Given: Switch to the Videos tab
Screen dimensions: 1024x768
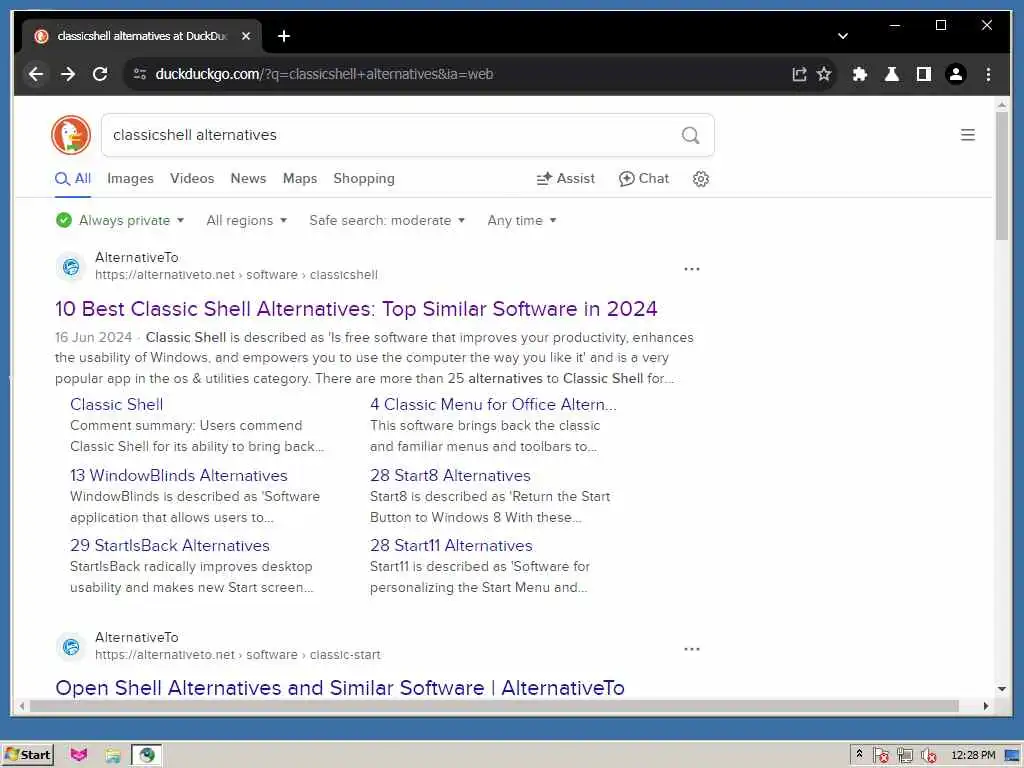Looking at the screenshot, I should click(192, 179).
